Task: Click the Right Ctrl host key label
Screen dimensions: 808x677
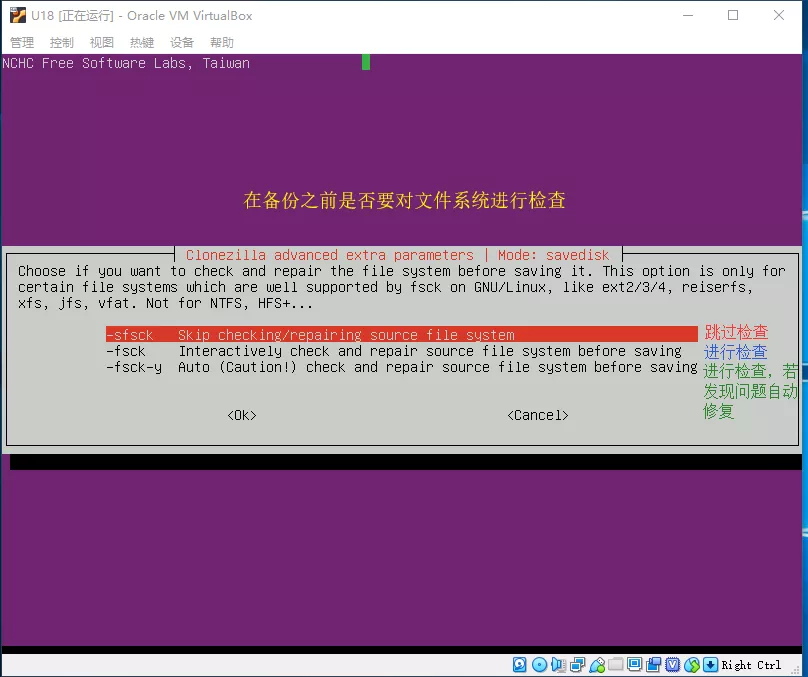Action: [751, 665]
